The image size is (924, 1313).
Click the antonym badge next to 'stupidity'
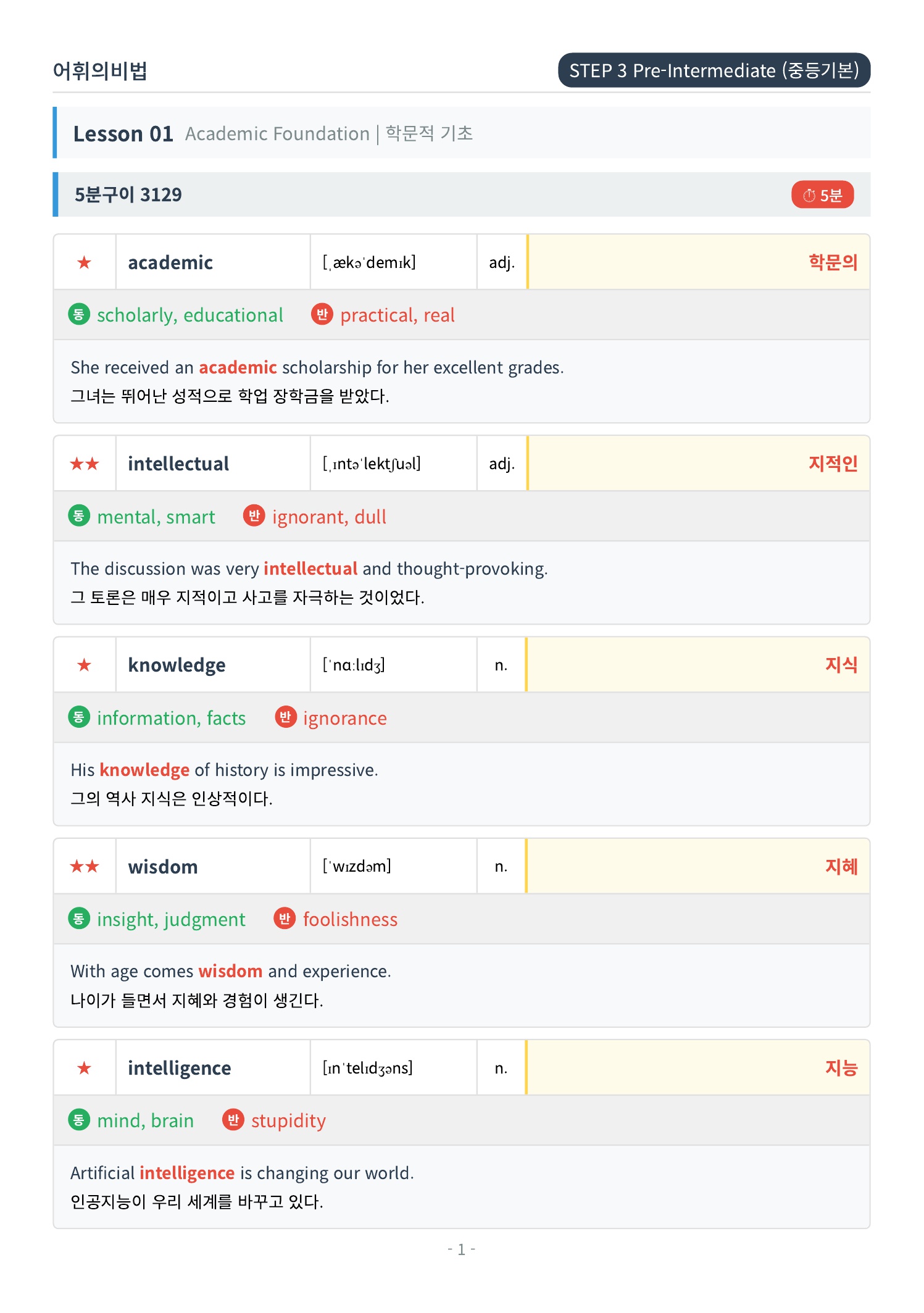tap(233, 1120)
